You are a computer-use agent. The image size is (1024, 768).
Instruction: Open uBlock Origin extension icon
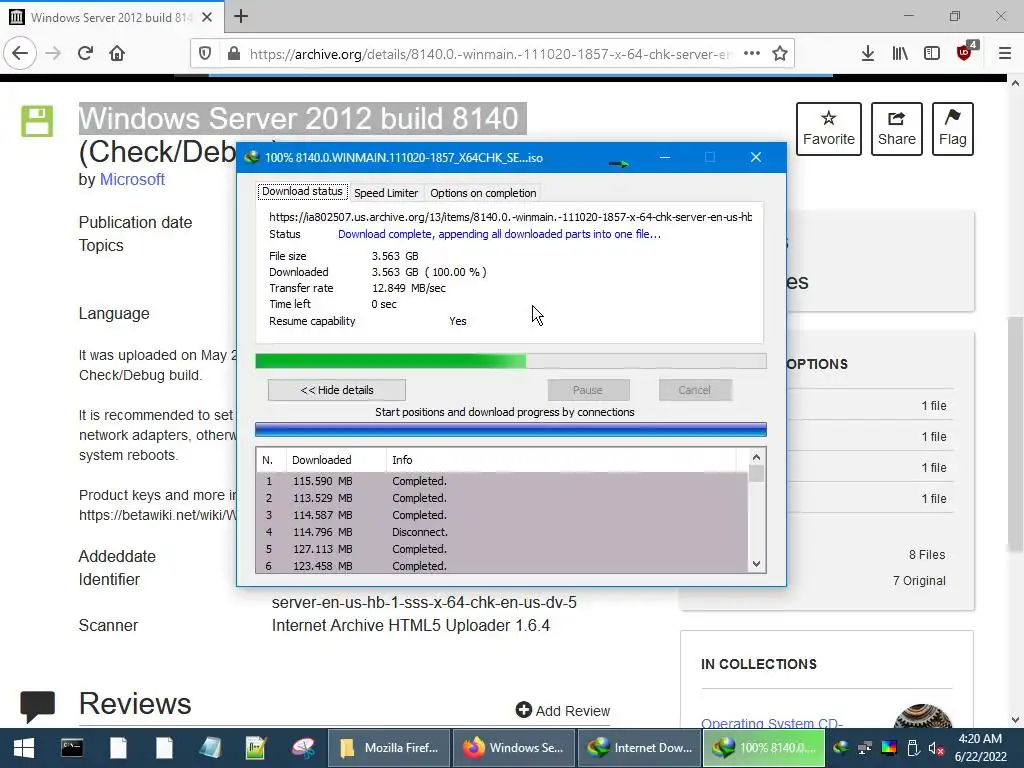[x=965, y=52]
